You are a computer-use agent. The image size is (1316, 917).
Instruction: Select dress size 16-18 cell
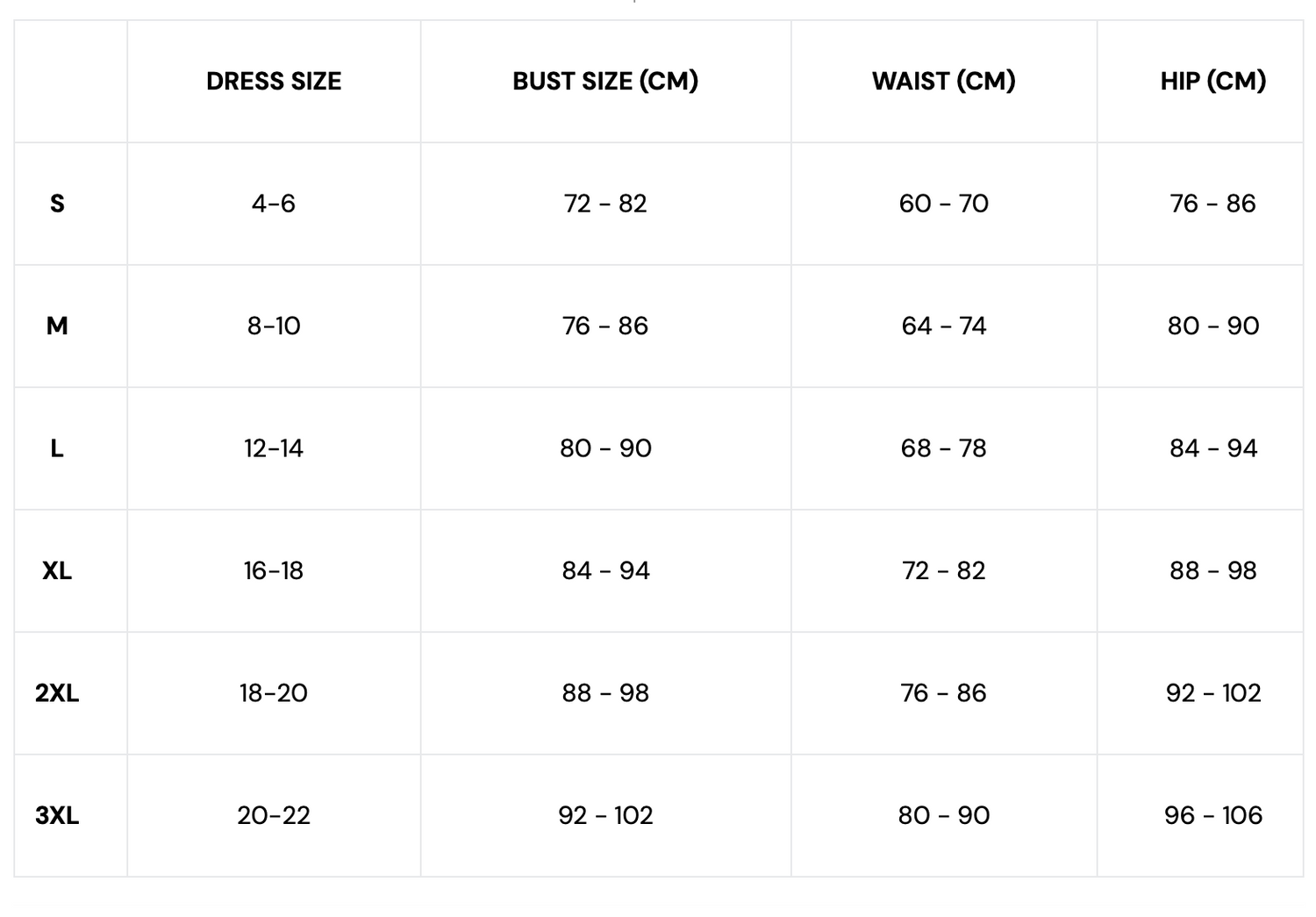(274, 571)
